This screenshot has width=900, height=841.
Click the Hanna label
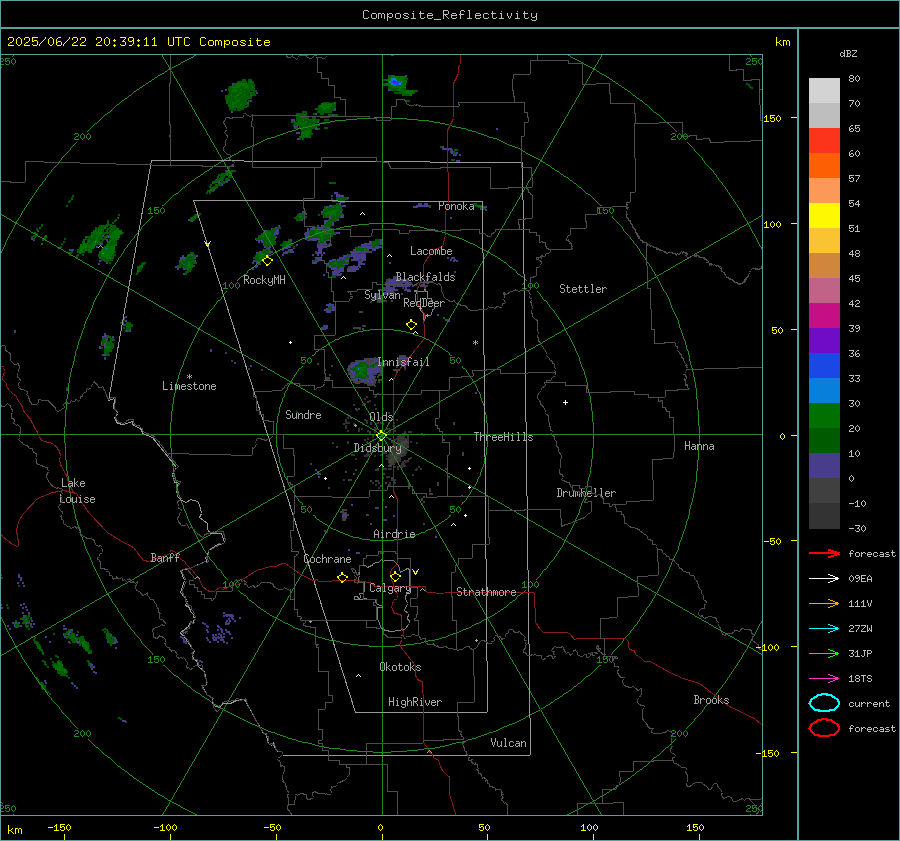pos(699,445)
